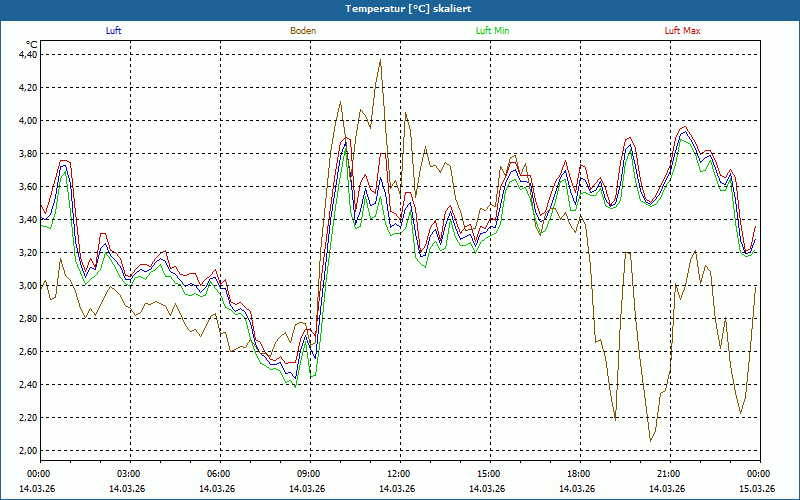Screen dimensions: 800x500
Task: Click the 03:00 time axis label
Action: coord(127,473)
